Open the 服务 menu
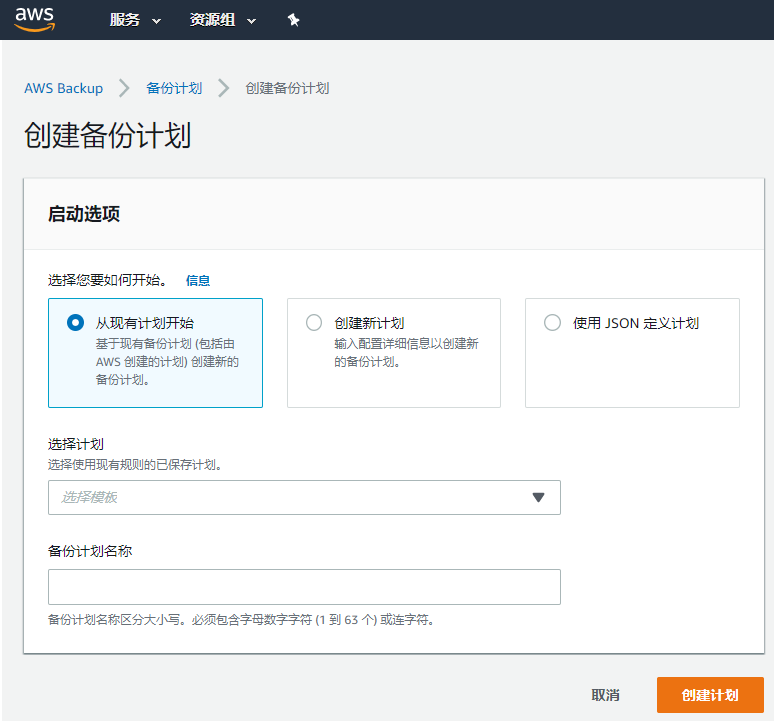Viewport: 774px width, 721px height. [x=125, y=20]
